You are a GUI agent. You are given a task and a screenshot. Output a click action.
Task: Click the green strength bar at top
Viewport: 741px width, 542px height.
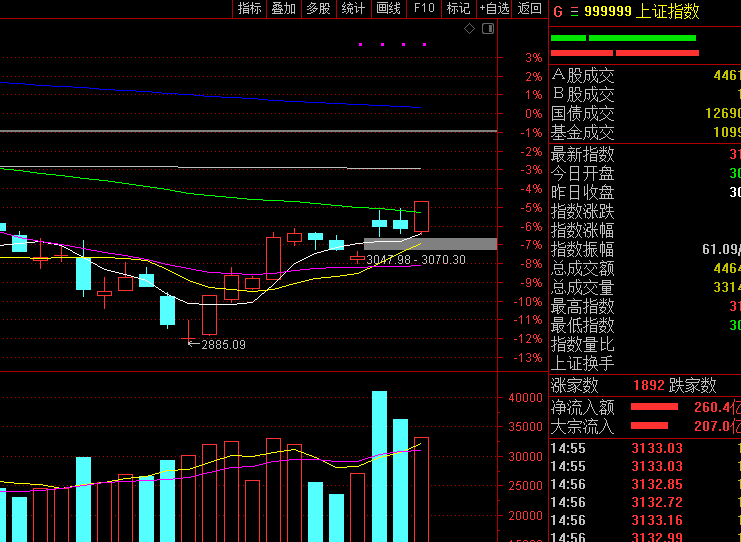coord(623,38)
